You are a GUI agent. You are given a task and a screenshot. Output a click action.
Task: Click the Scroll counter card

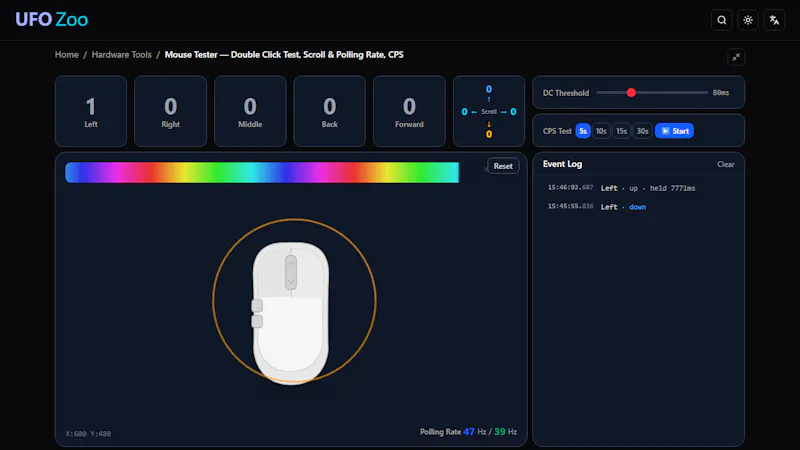(x=489, y=111)
